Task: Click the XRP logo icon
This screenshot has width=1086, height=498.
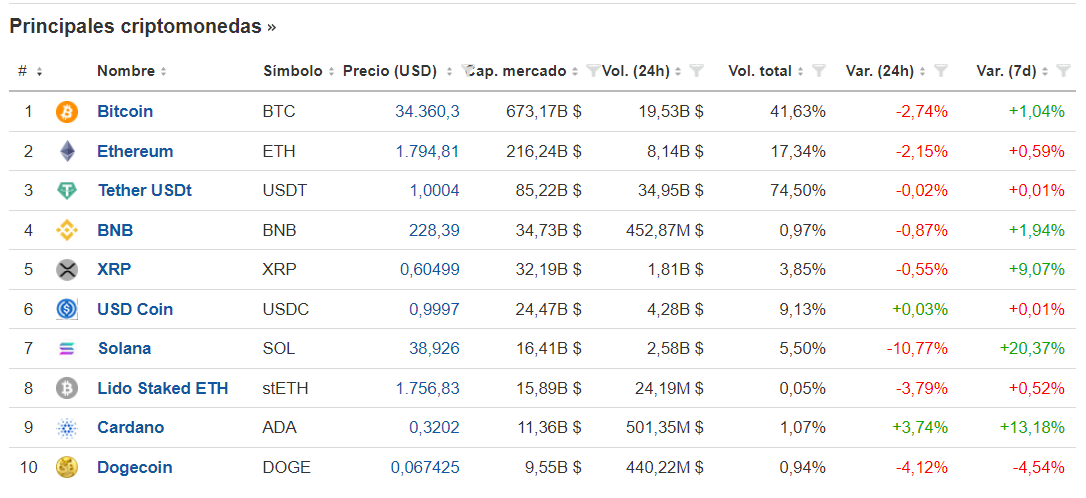Action: [67, 269]
